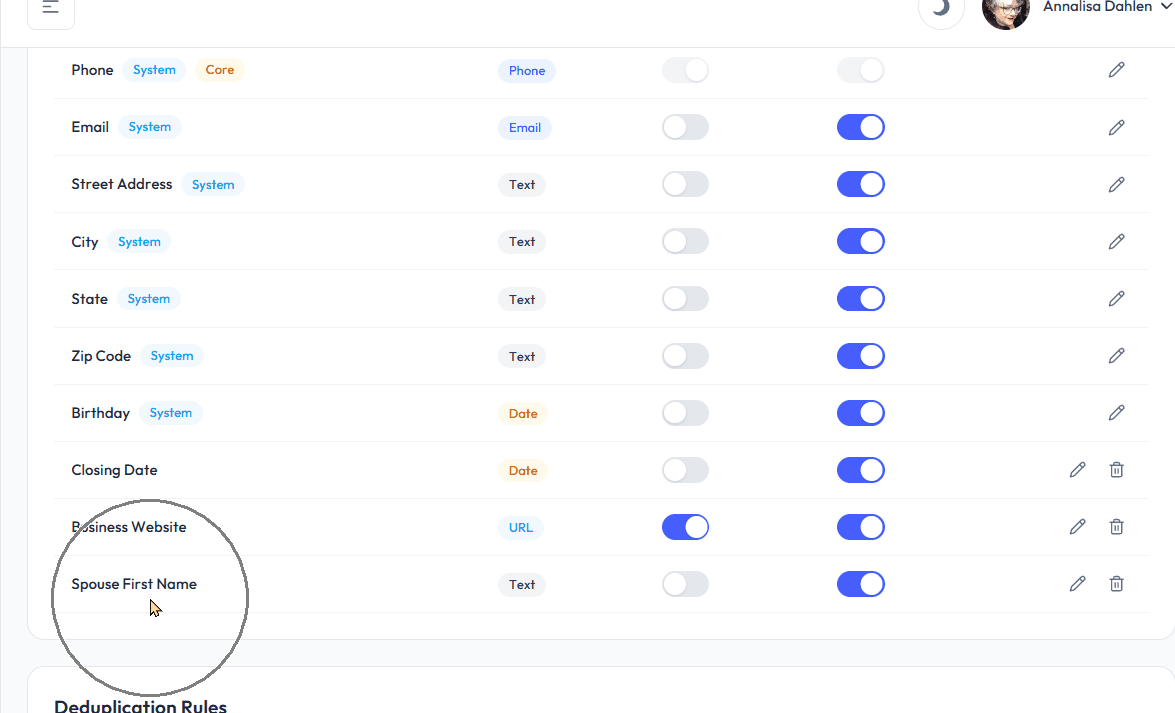Click the Core tag on Phone
Image resolution: width=1175 pixels, height=713 pixels.
click(219, 70)
